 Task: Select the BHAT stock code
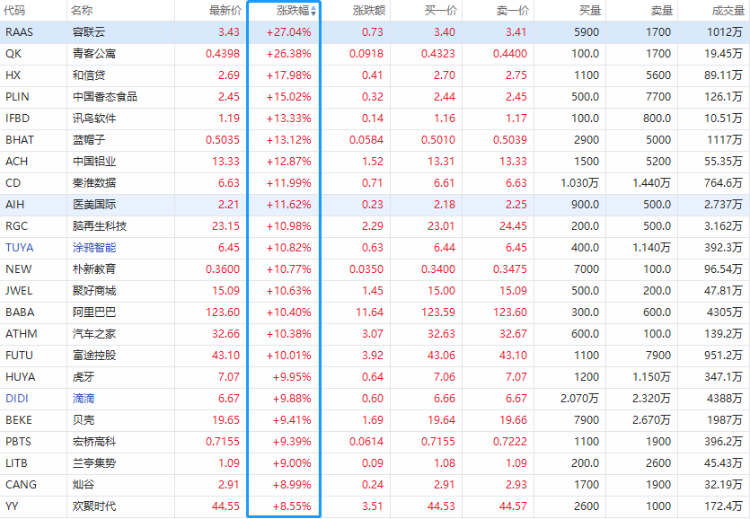click(20, 140)
